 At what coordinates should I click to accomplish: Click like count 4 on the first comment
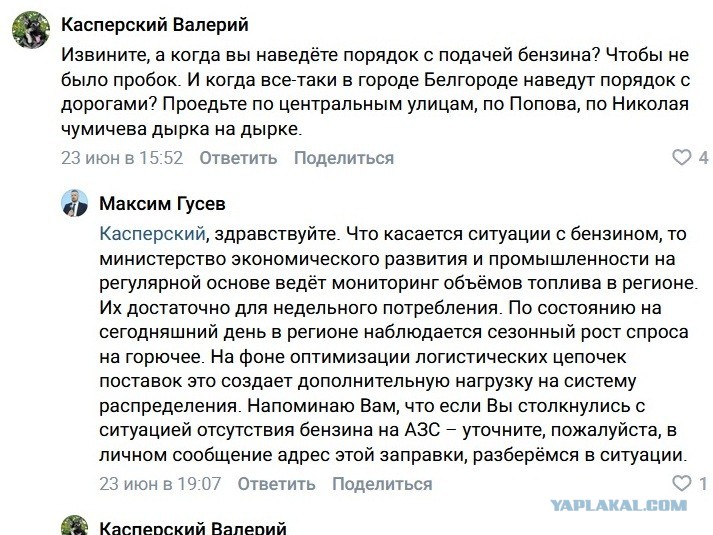pyautogui.click(x=703, y=158)
